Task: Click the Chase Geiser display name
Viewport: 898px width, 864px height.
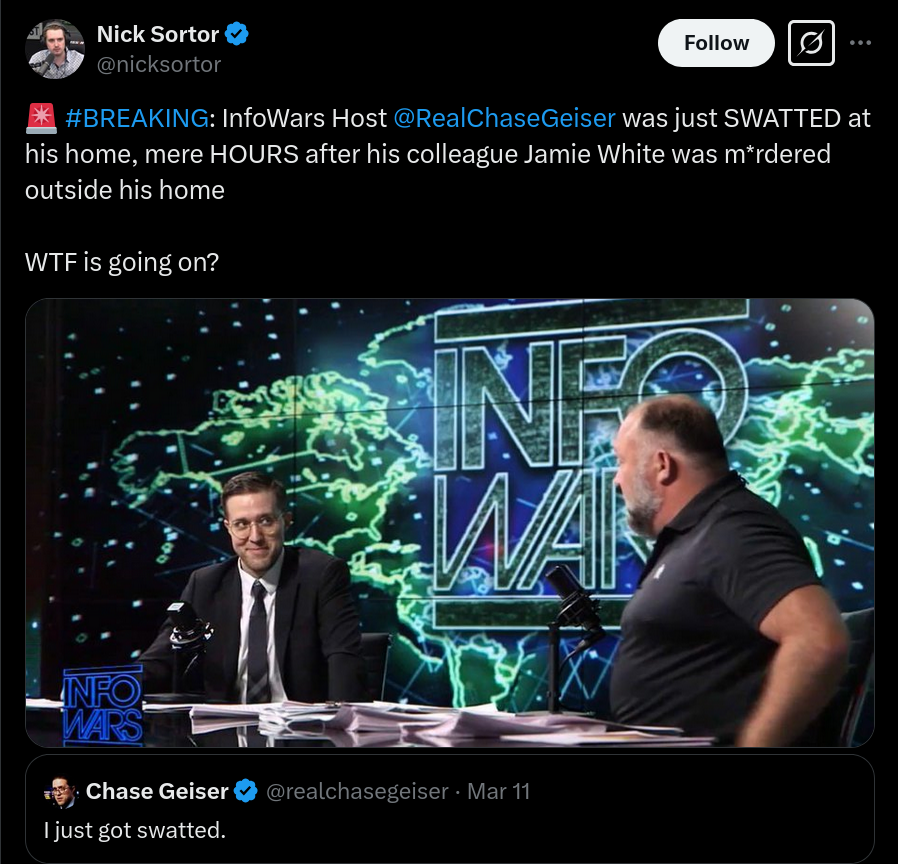Action: pyautogui.click(x=157, y=791)
